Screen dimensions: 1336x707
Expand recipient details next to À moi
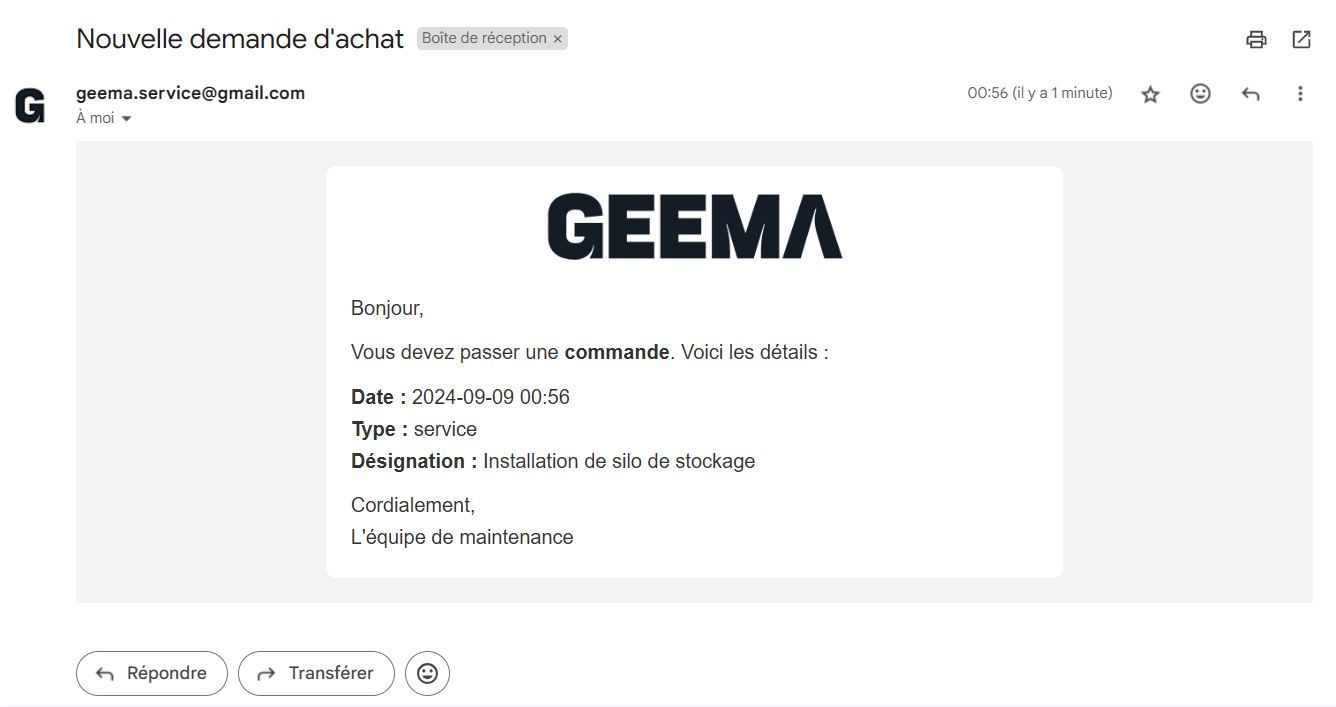pyautogui.click(x=126, y=119)
